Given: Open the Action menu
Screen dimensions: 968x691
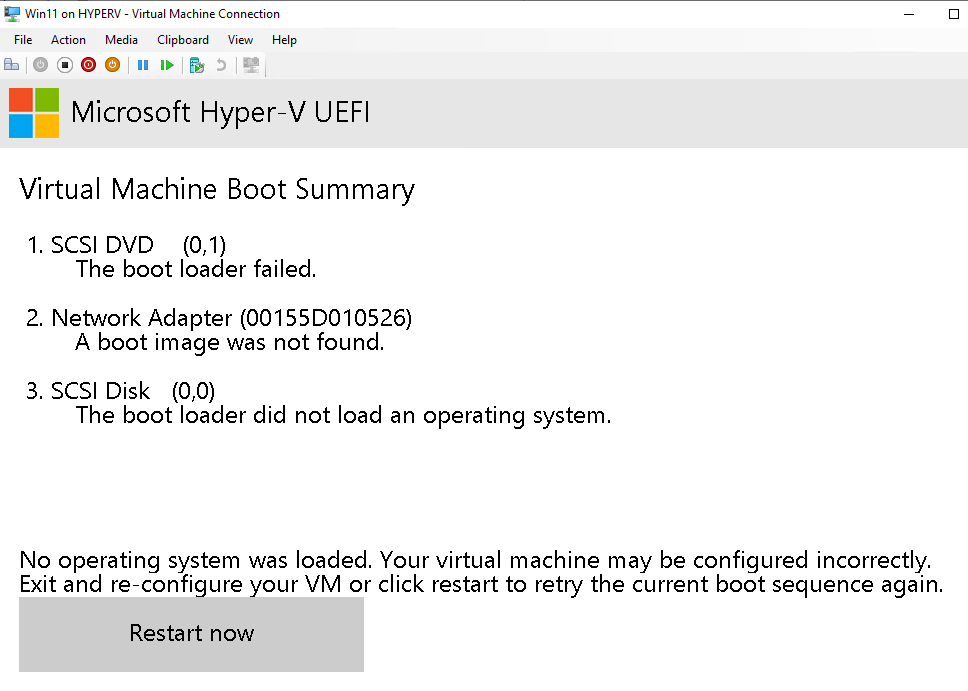Looking at the screenshot, I should click(68, 40).
